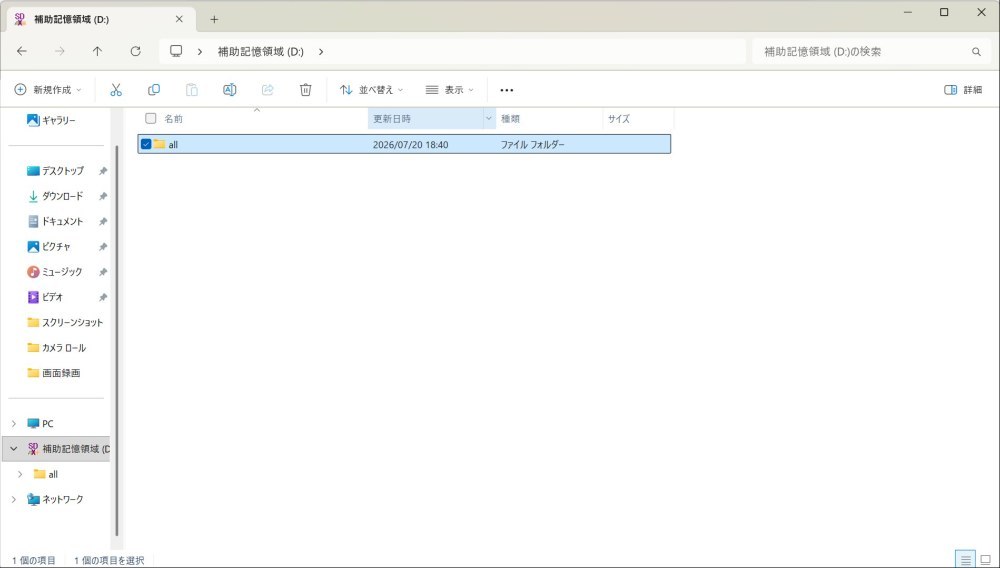
Task: Sort by the 更新日時 column header
Action: [392, 119]
